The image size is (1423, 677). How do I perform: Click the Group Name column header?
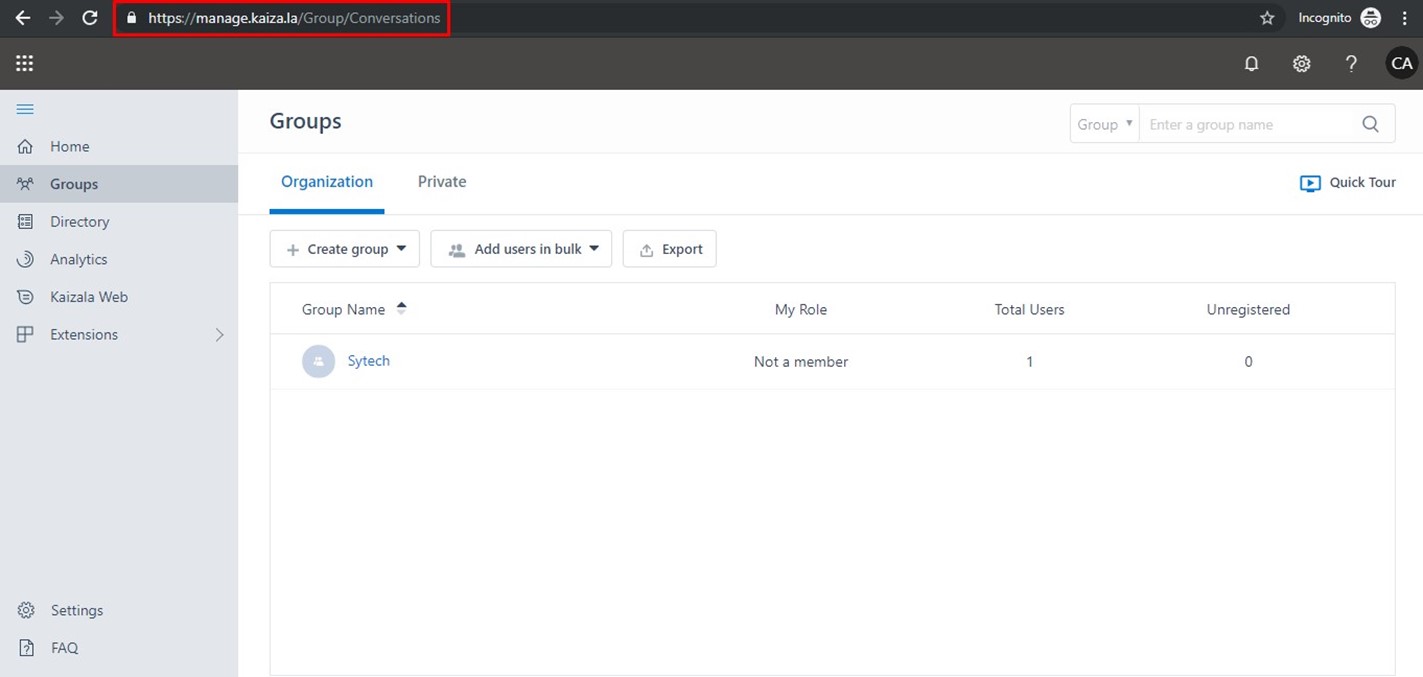[343, 310]
